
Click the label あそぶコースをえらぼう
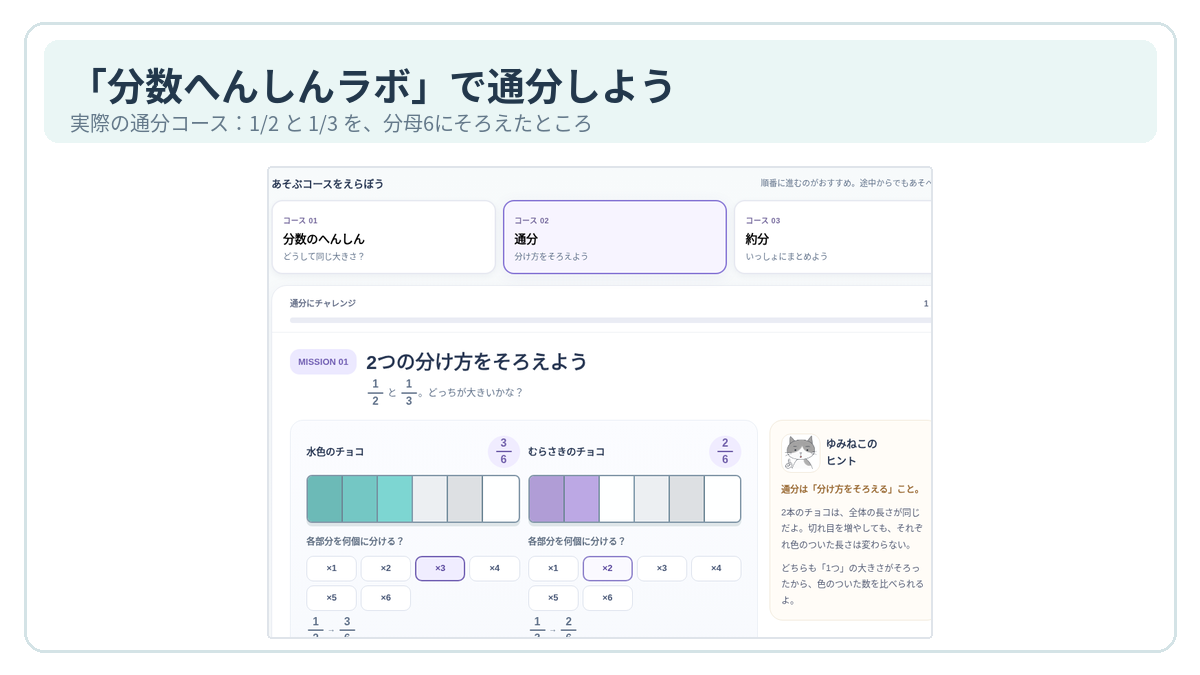click(x=328, y=184)
